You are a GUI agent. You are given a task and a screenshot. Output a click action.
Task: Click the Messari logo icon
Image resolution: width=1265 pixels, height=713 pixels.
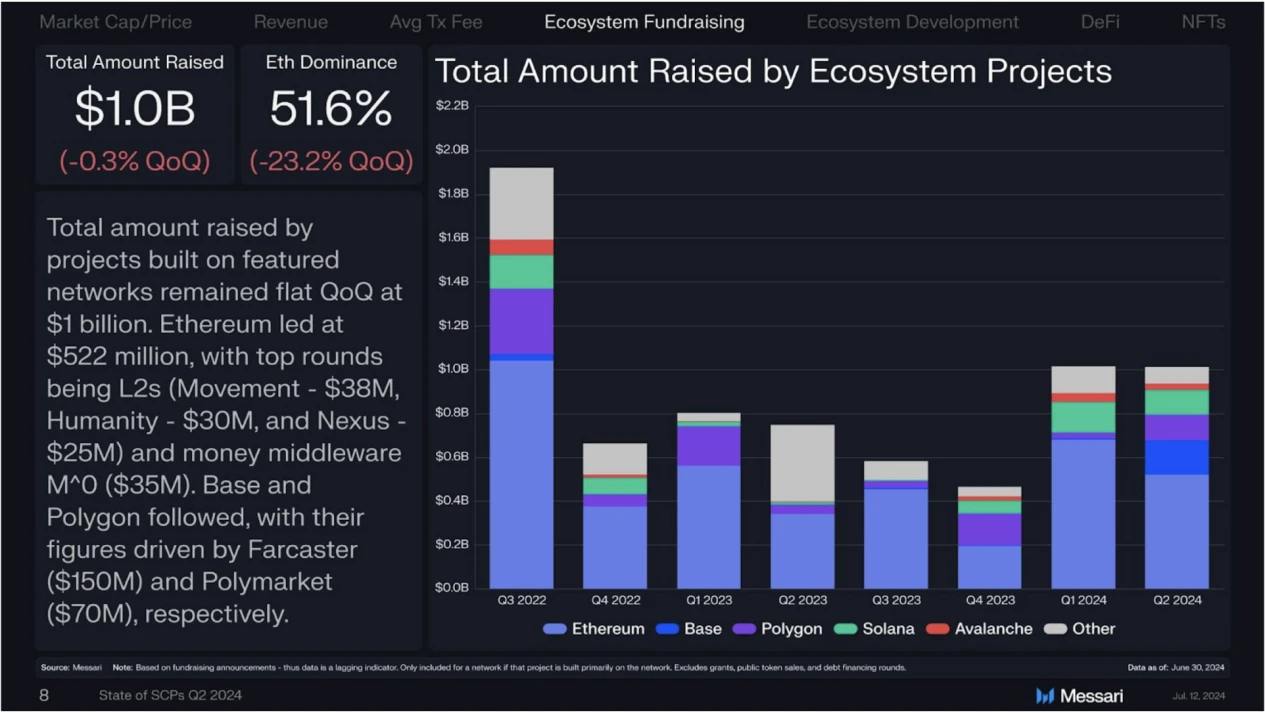coord(1045,696)
